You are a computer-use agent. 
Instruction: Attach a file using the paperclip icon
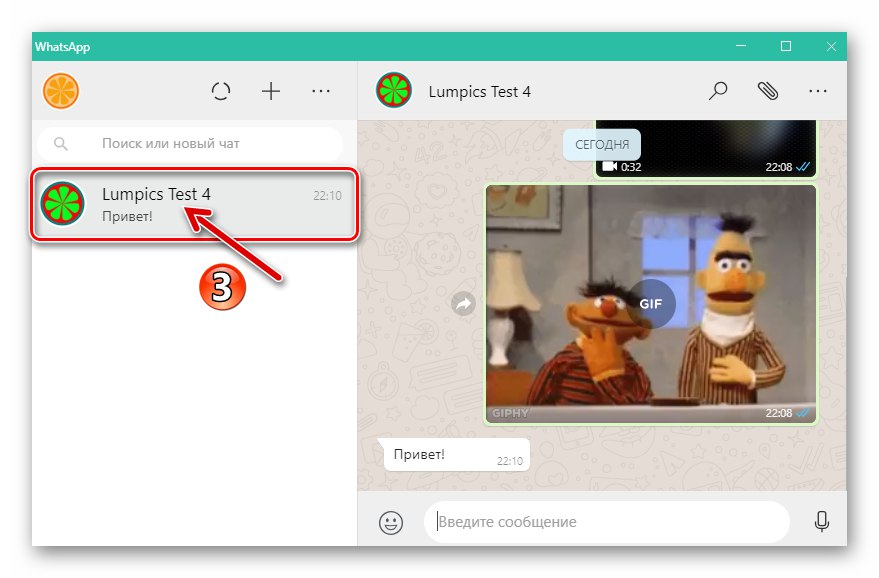click(768, 91)
